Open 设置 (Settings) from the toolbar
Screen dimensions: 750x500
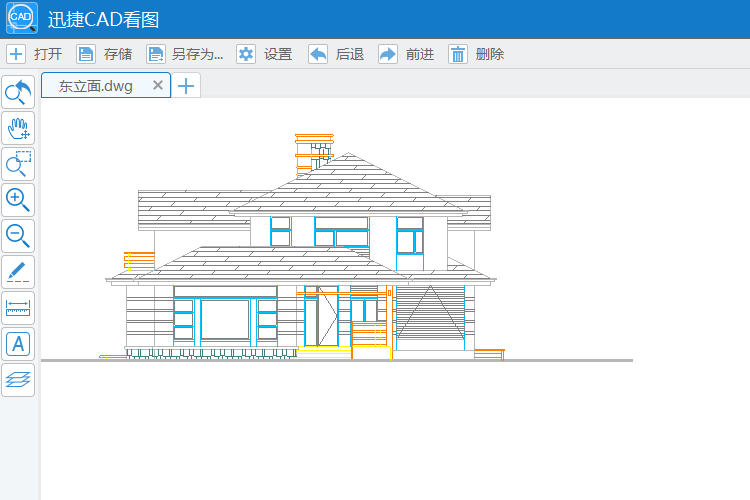pyautogui.click(x=265, y=54)
